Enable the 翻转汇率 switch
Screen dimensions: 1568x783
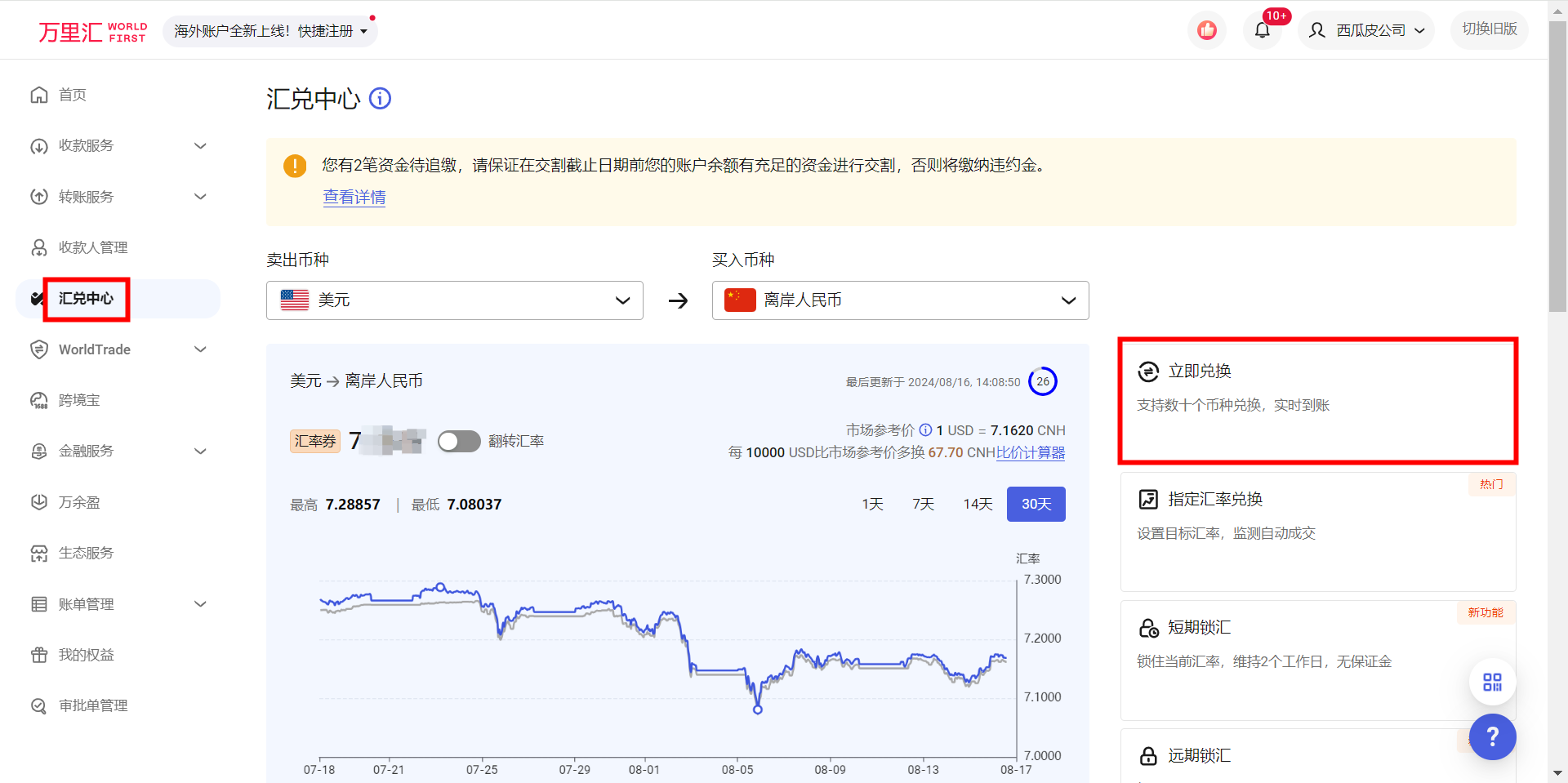point(459,441)
